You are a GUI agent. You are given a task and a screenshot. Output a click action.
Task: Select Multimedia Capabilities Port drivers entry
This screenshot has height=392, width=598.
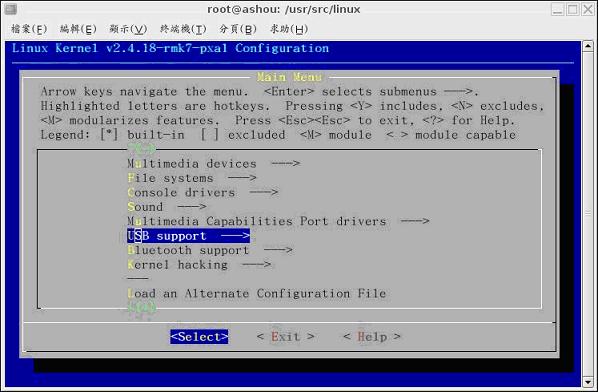click(278, 221)
